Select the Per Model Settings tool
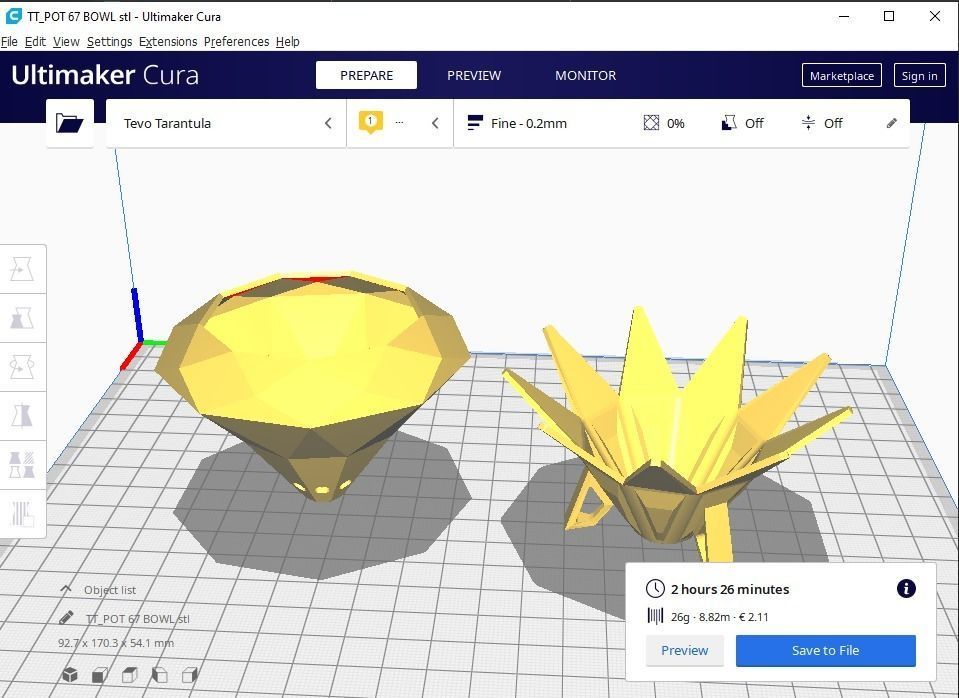The image size is (959, 698). [x=22, y=465]
